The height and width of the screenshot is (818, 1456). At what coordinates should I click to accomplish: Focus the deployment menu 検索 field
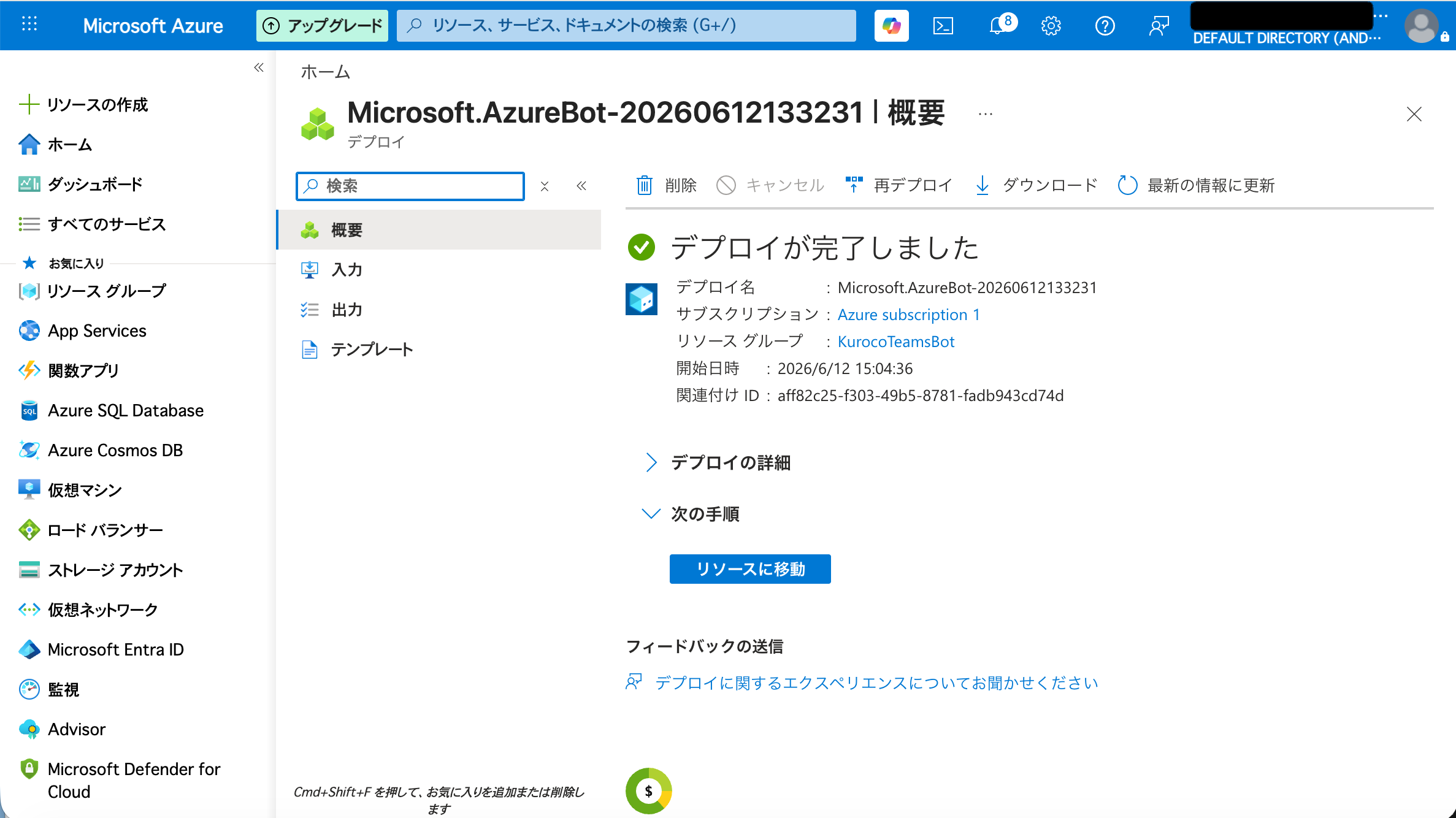(410, 186)
